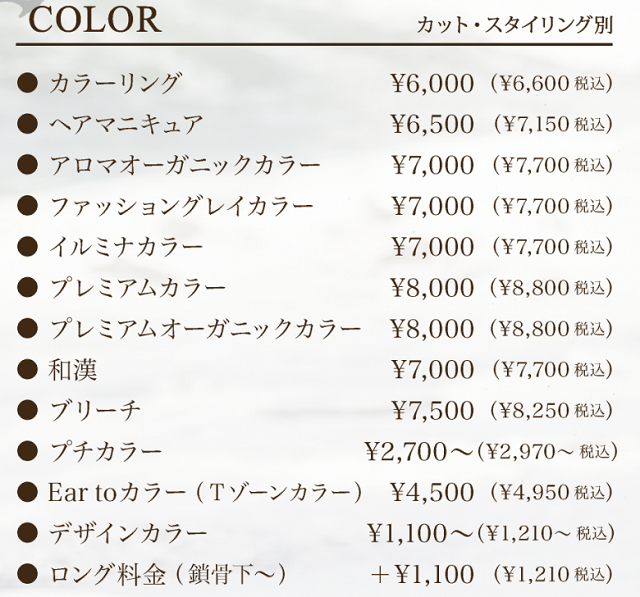Click the COLOR section heading

(x=95, y=20)
